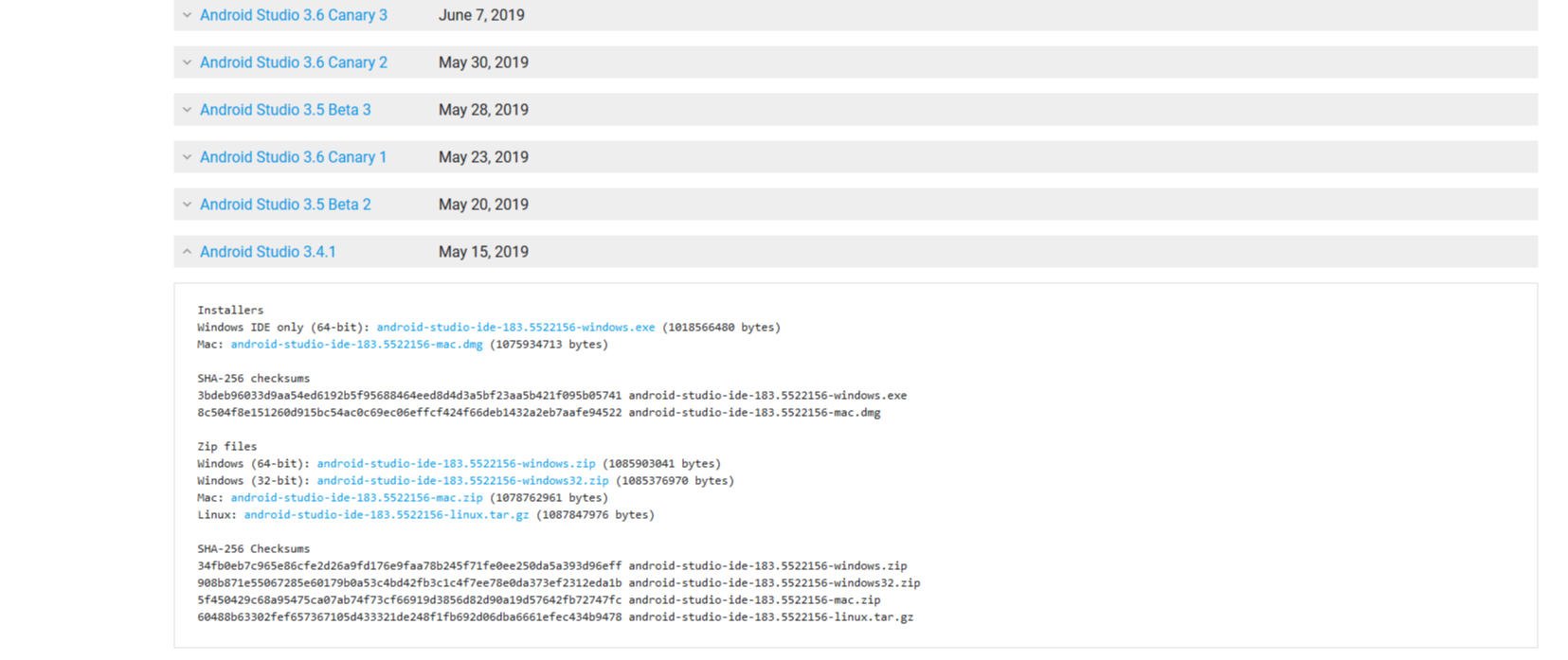Open the Android Studio 3.6 Canary 3 link
Viewport: 1568px width, 660px height.
coord(293,15)
